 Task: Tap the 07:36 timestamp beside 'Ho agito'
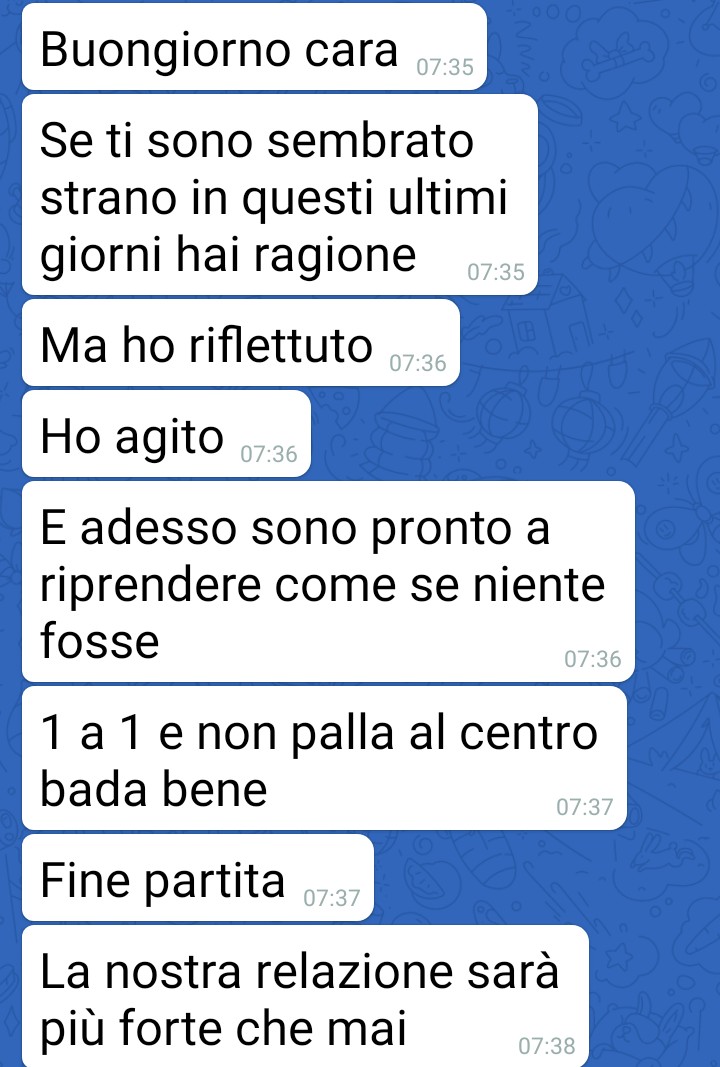(x=269, y=454)
